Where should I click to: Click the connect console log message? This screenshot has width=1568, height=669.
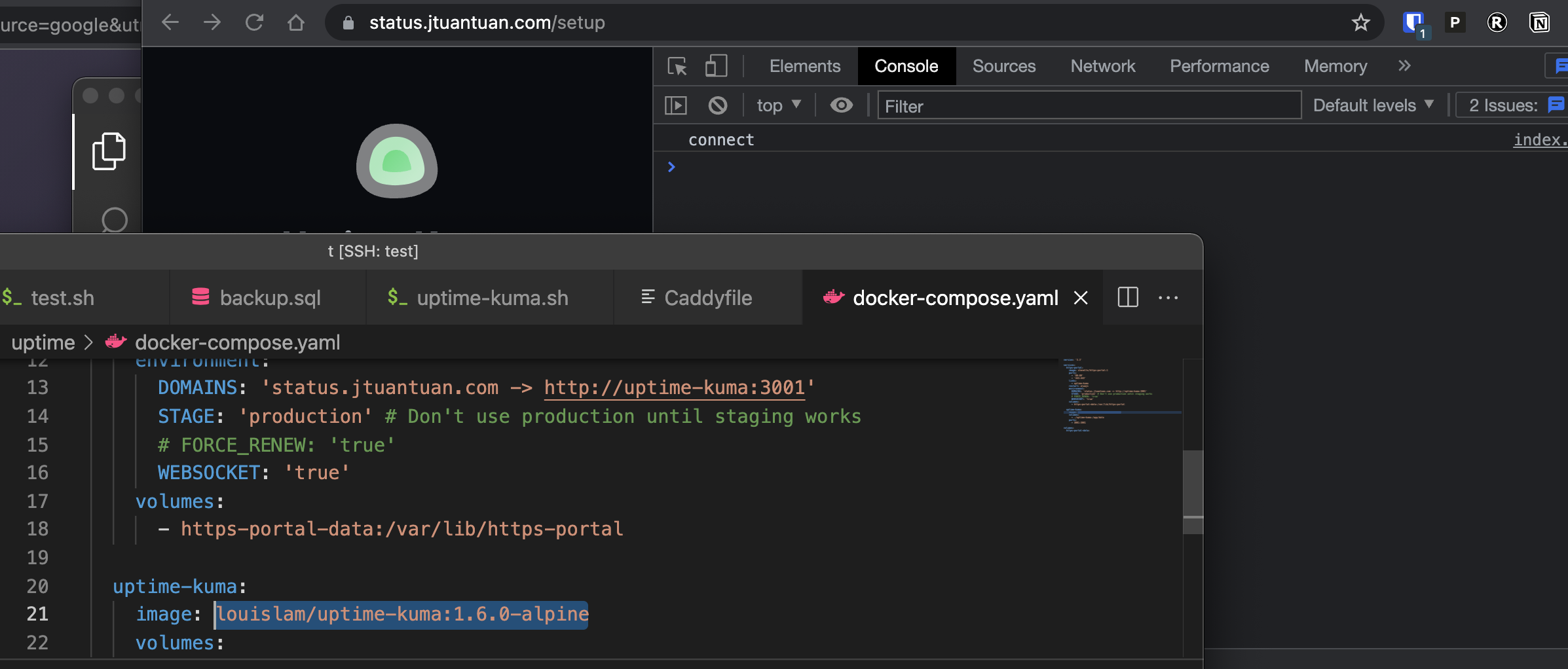click(x=721, y=139)
